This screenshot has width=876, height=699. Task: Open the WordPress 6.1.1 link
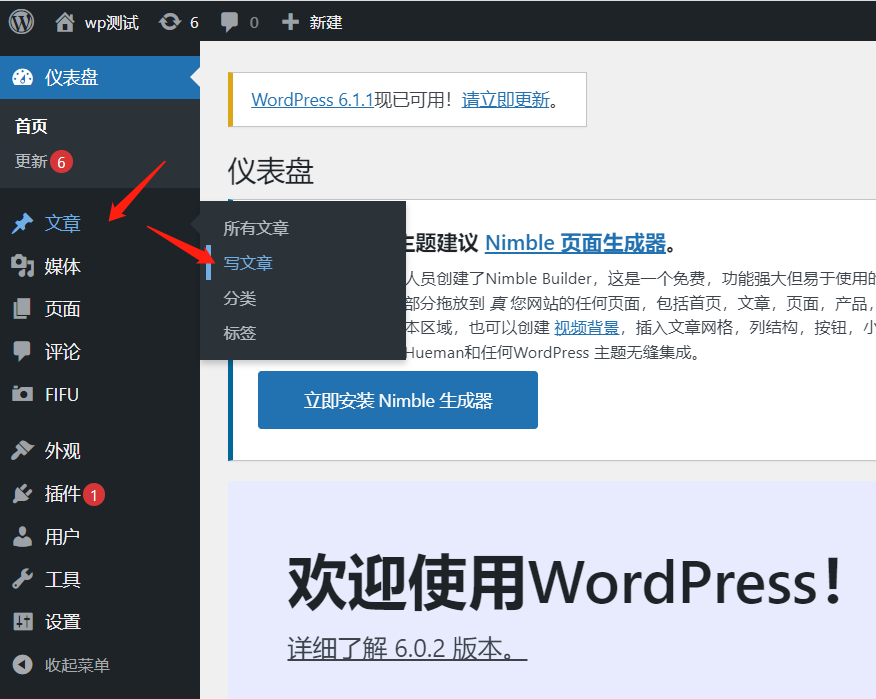[x=312, y=100]
